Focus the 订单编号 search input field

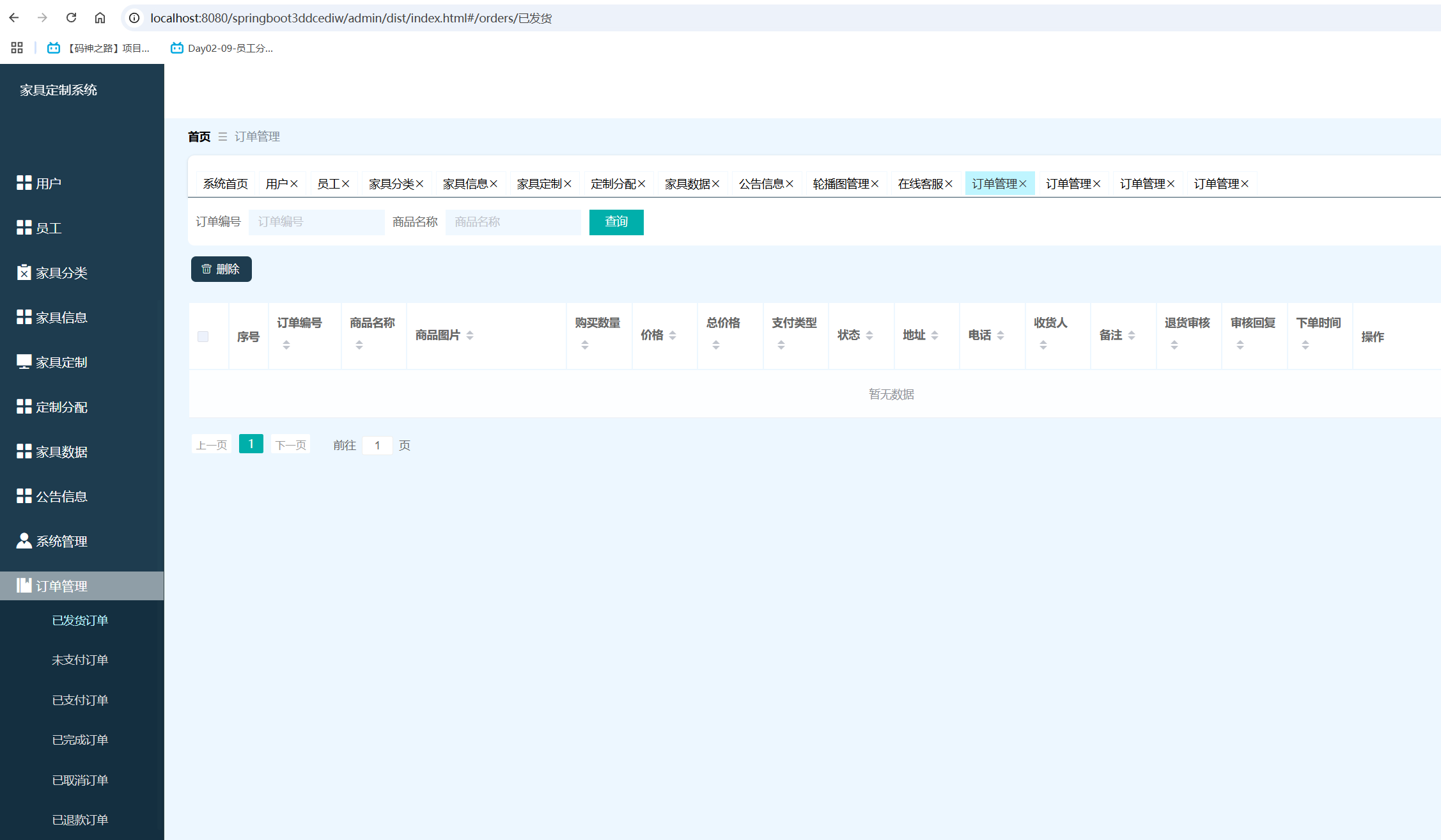point(316,222)
